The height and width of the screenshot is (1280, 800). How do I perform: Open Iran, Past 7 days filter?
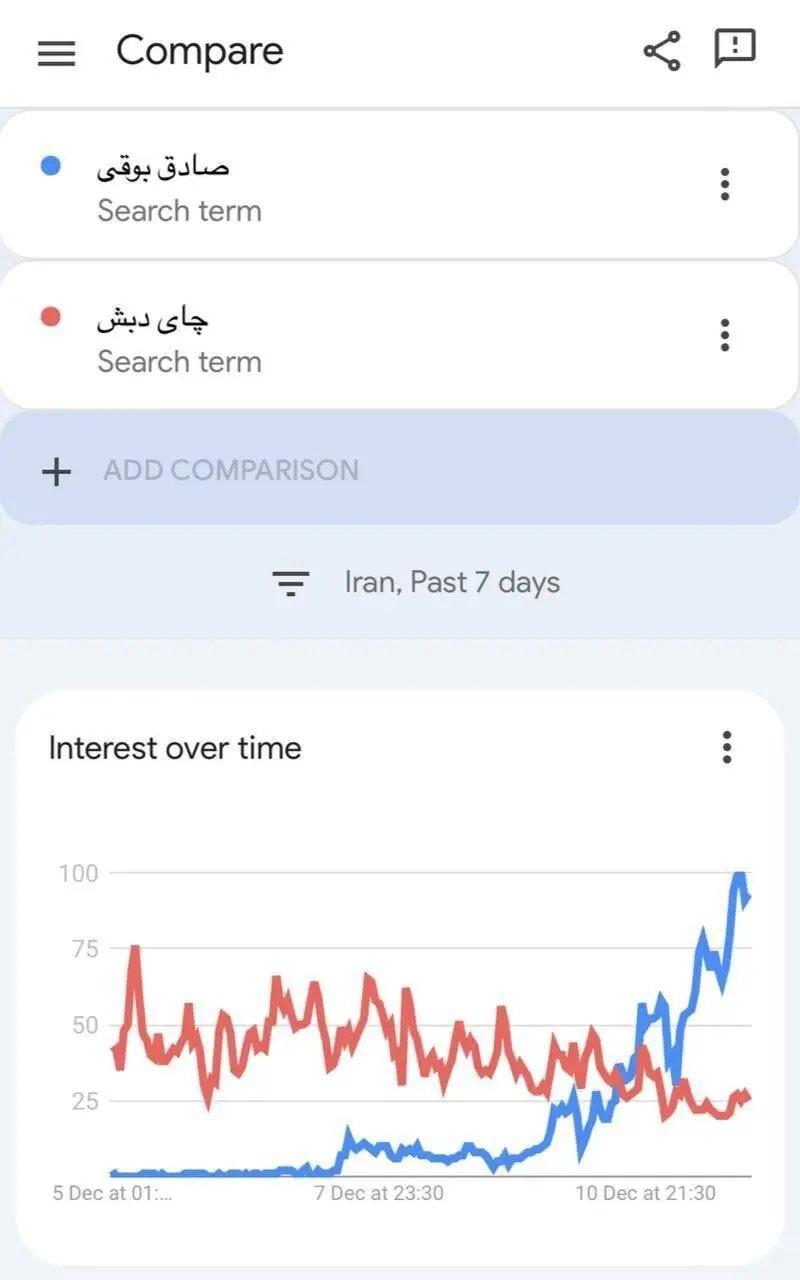(x=452, y=582)
